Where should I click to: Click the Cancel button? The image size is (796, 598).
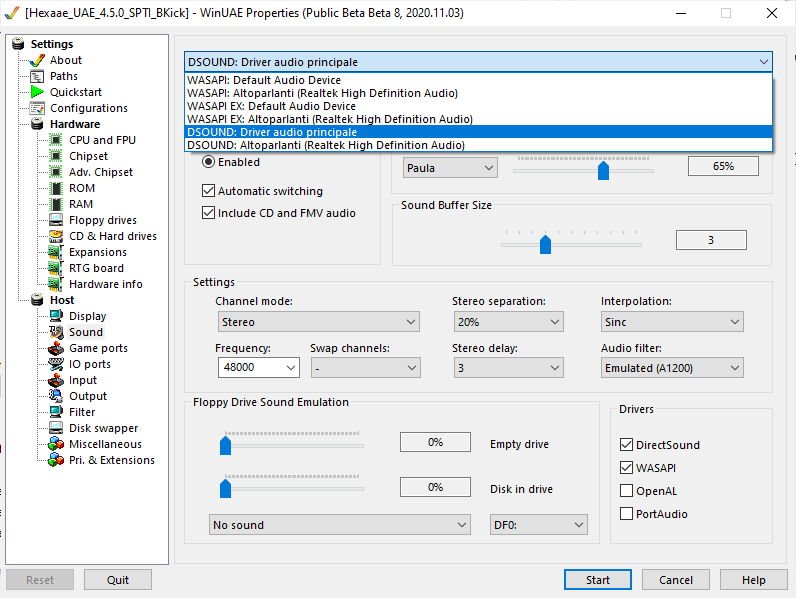(x=676, y=580)
